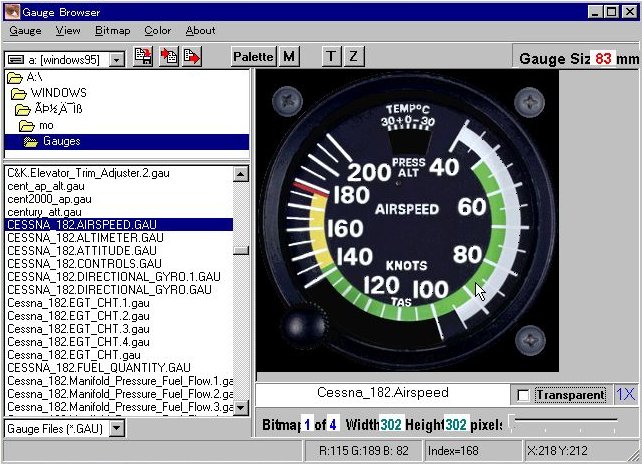The width and height of the screenshot is (642, 464).
Task: Open the Gauge menu
Action: pyautogui.click(x=25, y=31)
